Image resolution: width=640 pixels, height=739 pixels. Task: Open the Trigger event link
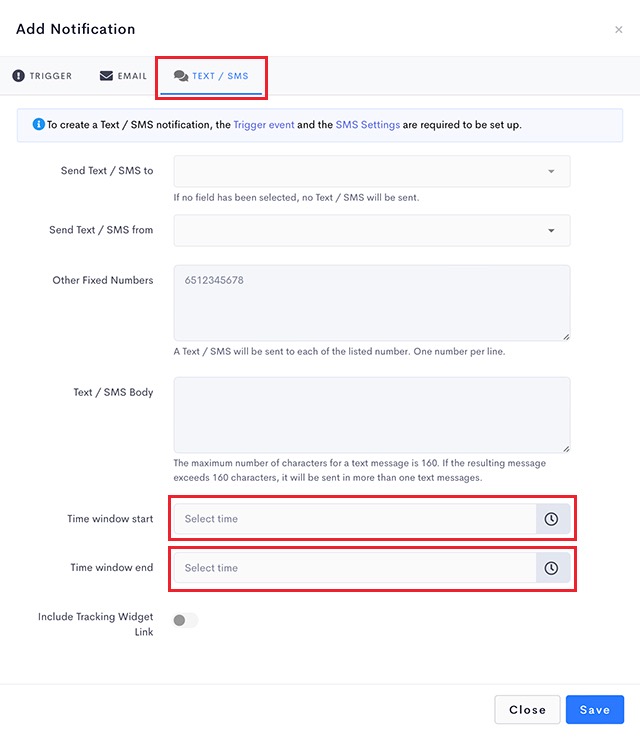point(264,124)
